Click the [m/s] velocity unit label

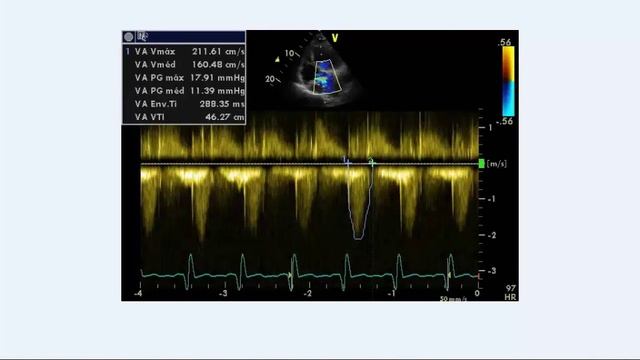(497, 164)
